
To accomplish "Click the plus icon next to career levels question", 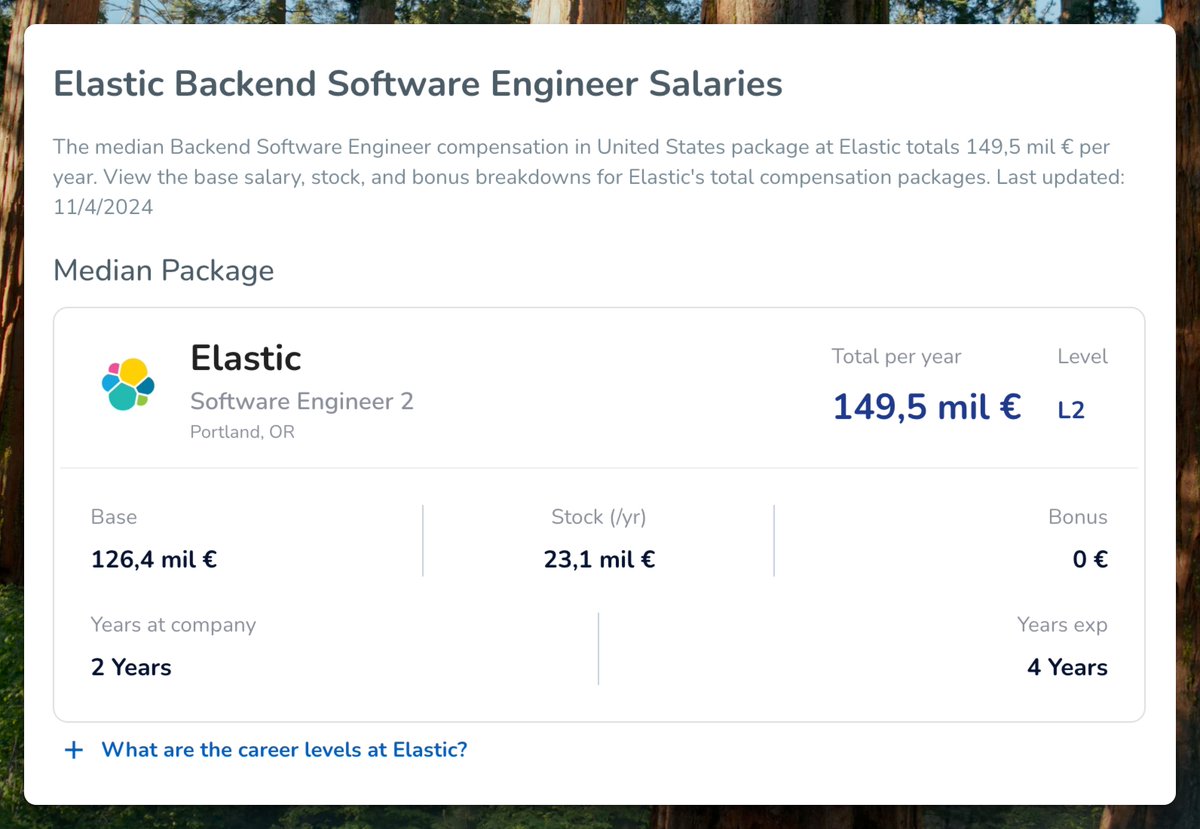I will pyautogui.click(x=73, y=749).
